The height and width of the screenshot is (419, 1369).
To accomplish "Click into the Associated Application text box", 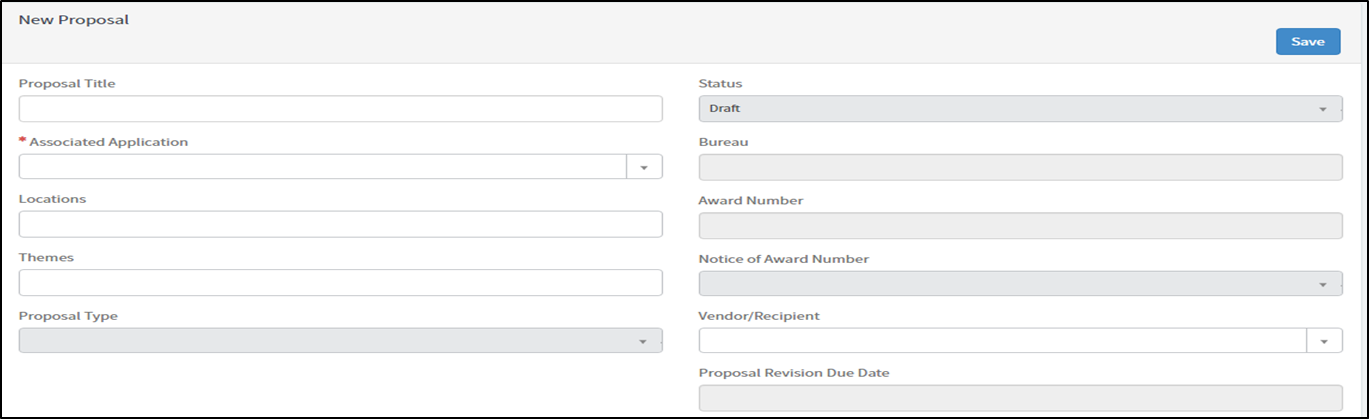I will click(x=322, y=167).
